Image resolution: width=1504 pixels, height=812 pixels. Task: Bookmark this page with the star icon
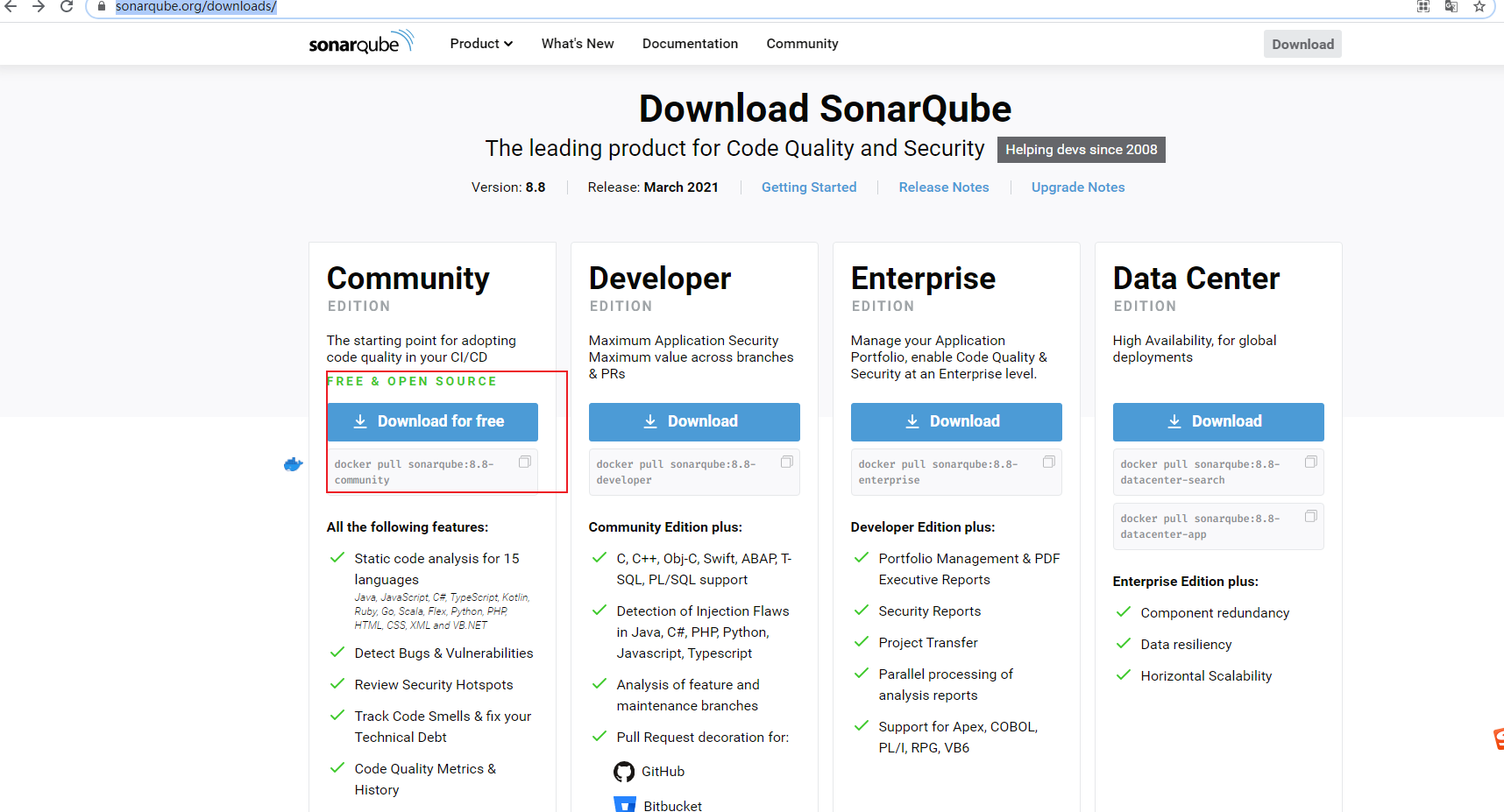1479,7
